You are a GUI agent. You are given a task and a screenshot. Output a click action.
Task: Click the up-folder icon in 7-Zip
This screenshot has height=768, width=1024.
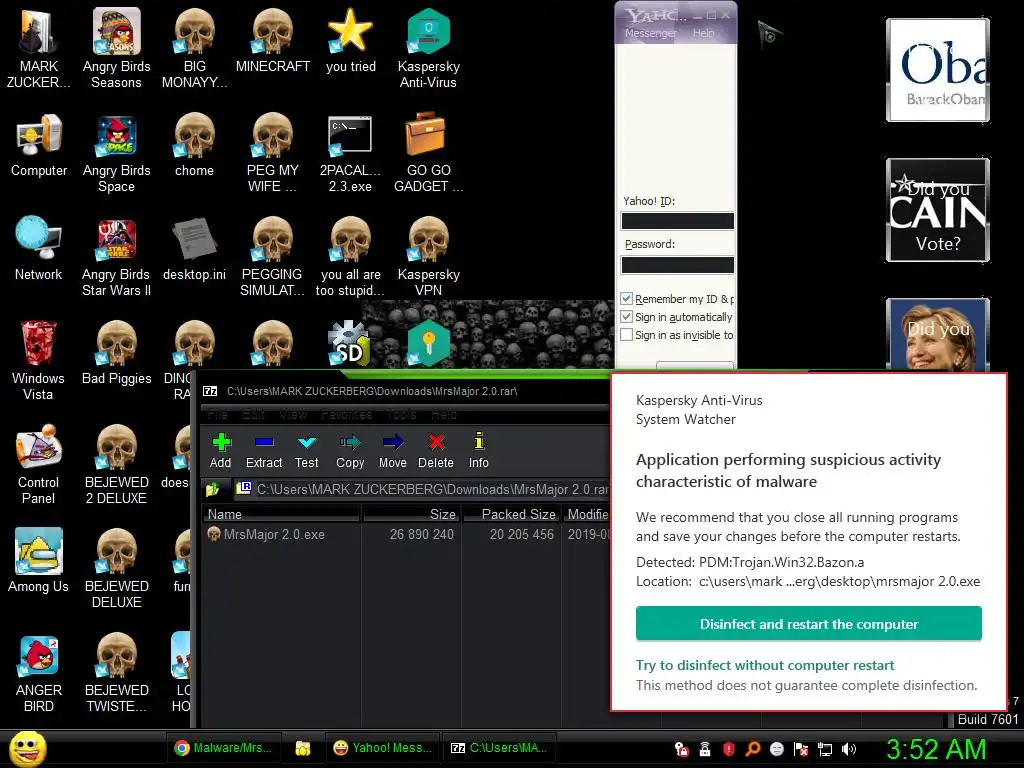[x=213, y=489]
